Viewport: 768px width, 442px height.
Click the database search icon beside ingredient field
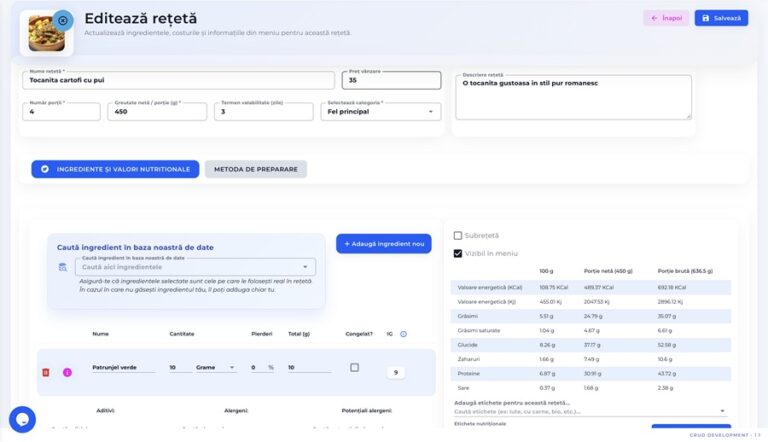click(x=63, y=267)
